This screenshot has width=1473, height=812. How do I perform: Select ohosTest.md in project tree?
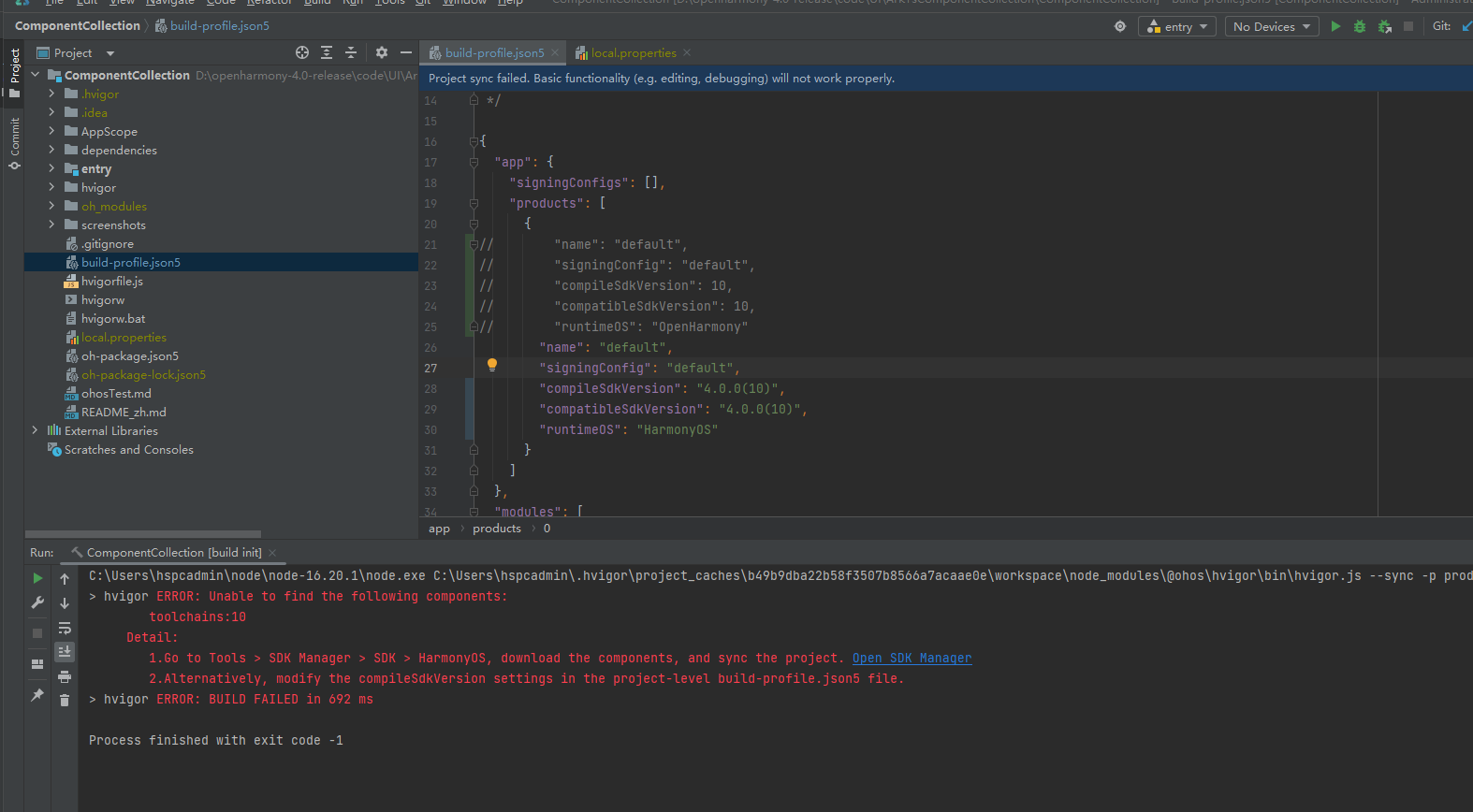[x=116, y=393]
